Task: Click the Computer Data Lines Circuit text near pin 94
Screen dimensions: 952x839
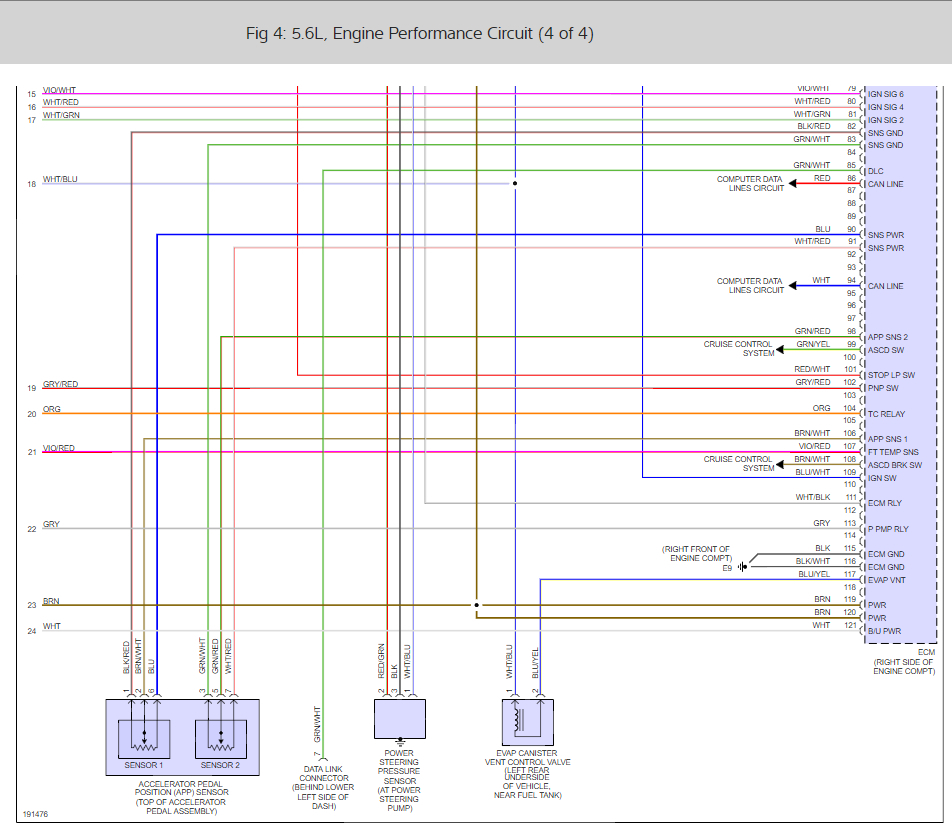Action: click(x=750, y=285)
